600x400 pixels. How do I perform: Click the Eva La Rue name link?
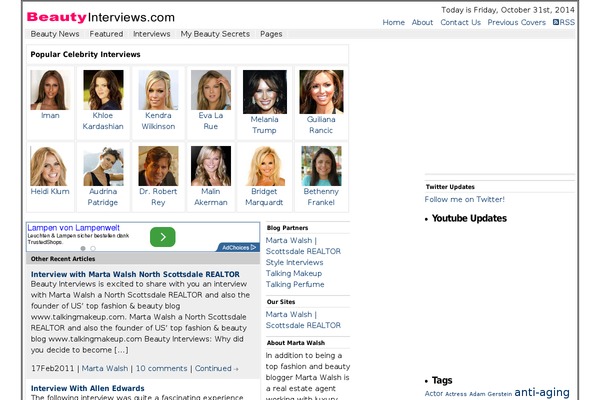[x=210, y=121]
